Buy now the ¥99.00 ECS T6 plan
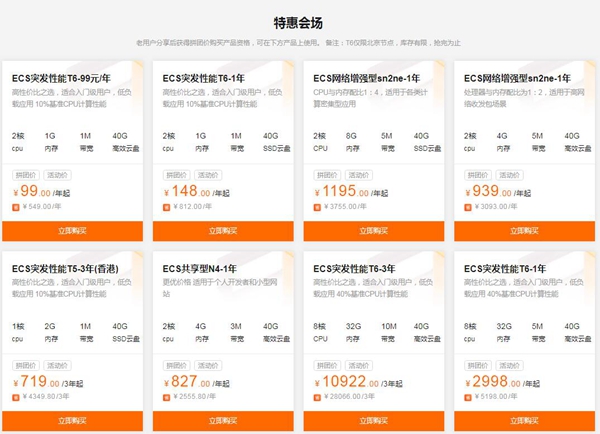The height and width of the screenshot is (434, 600). pos(72,231)
